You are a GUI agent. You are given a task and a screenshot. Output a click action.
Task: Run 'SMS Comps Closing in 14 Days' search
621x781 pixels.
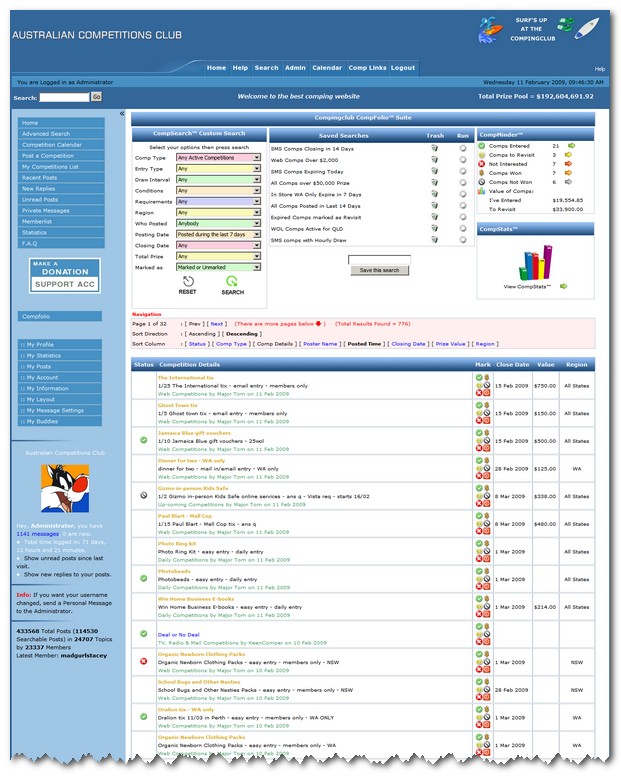pyautogui.click(x=463, y=148)
